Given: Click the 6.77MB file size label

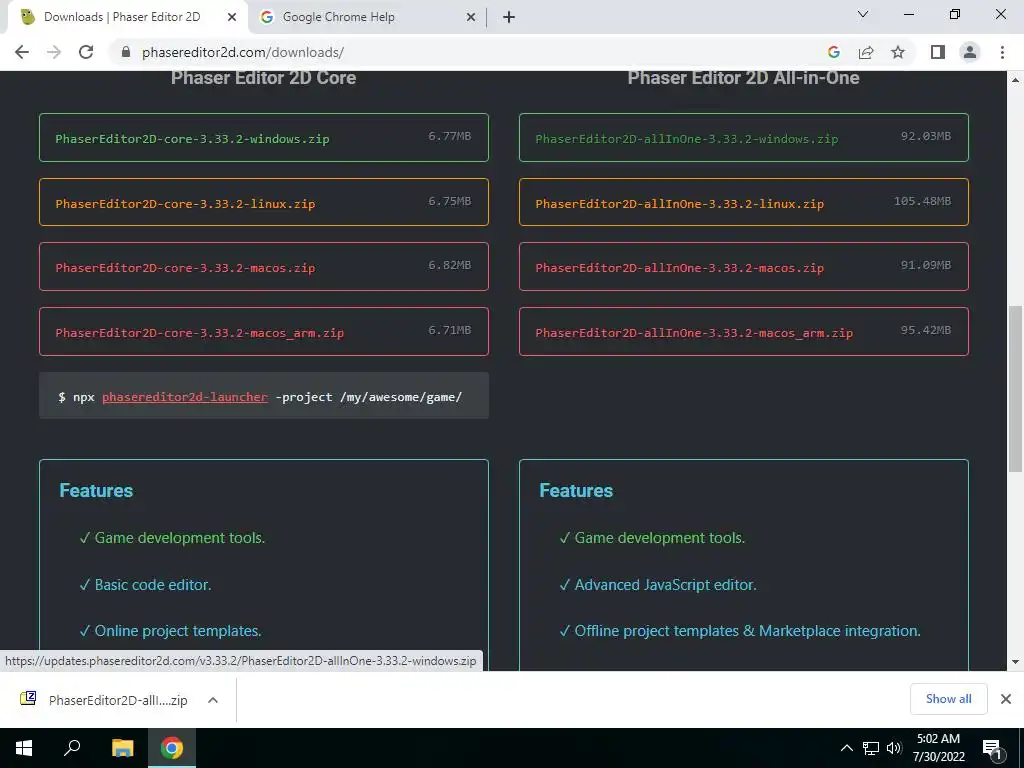Looking at the screenshot, I should (449, 136).
